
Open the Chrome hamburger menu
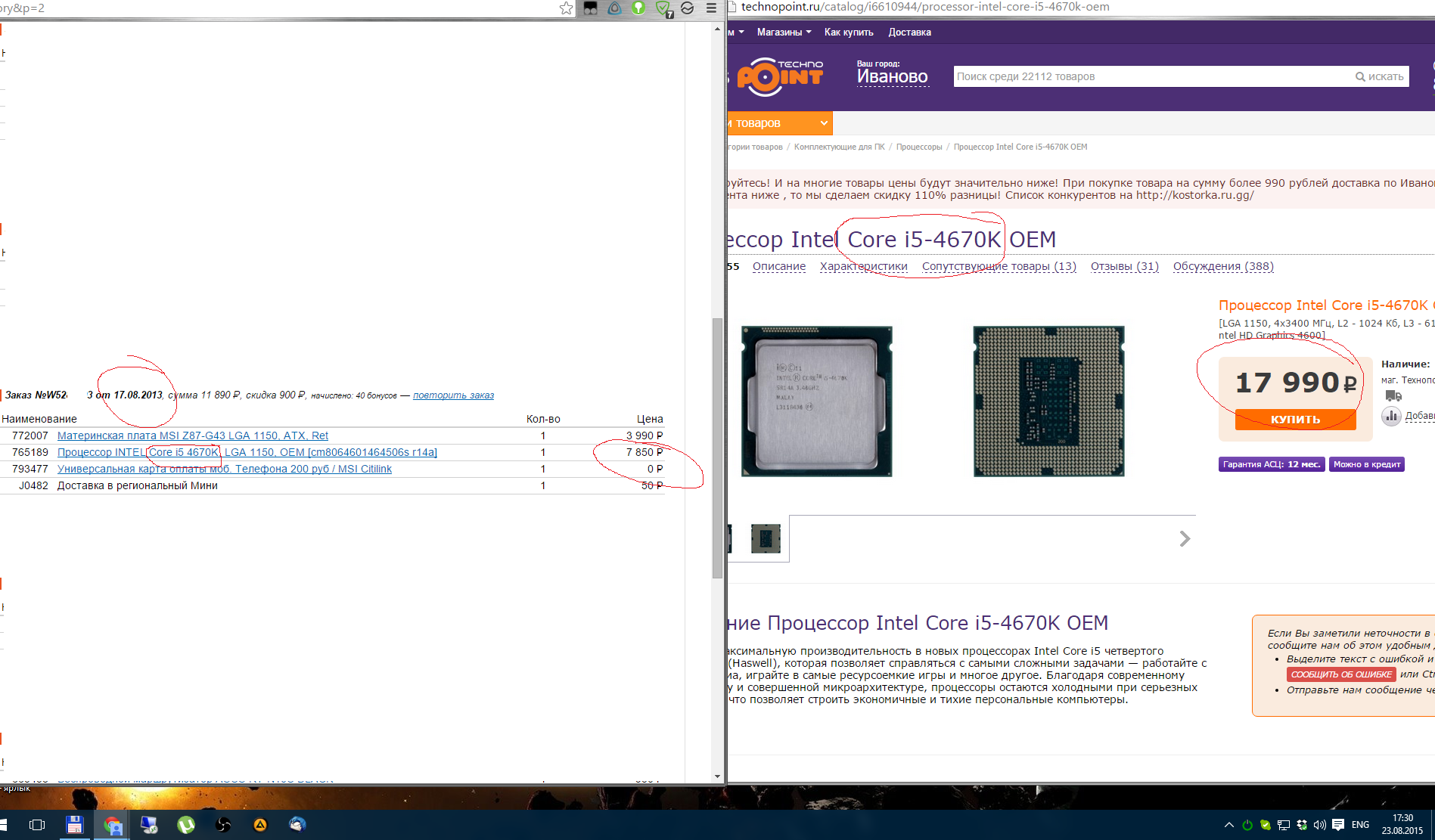[x=711, y=8]
